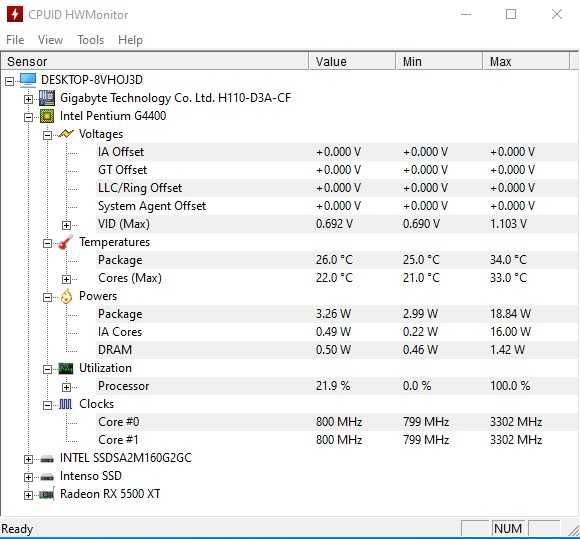The image size is (580, 539).
Task: Click the INTEL SSDSA2M160G2GC drive icon
Action: (x=47, y=459)
